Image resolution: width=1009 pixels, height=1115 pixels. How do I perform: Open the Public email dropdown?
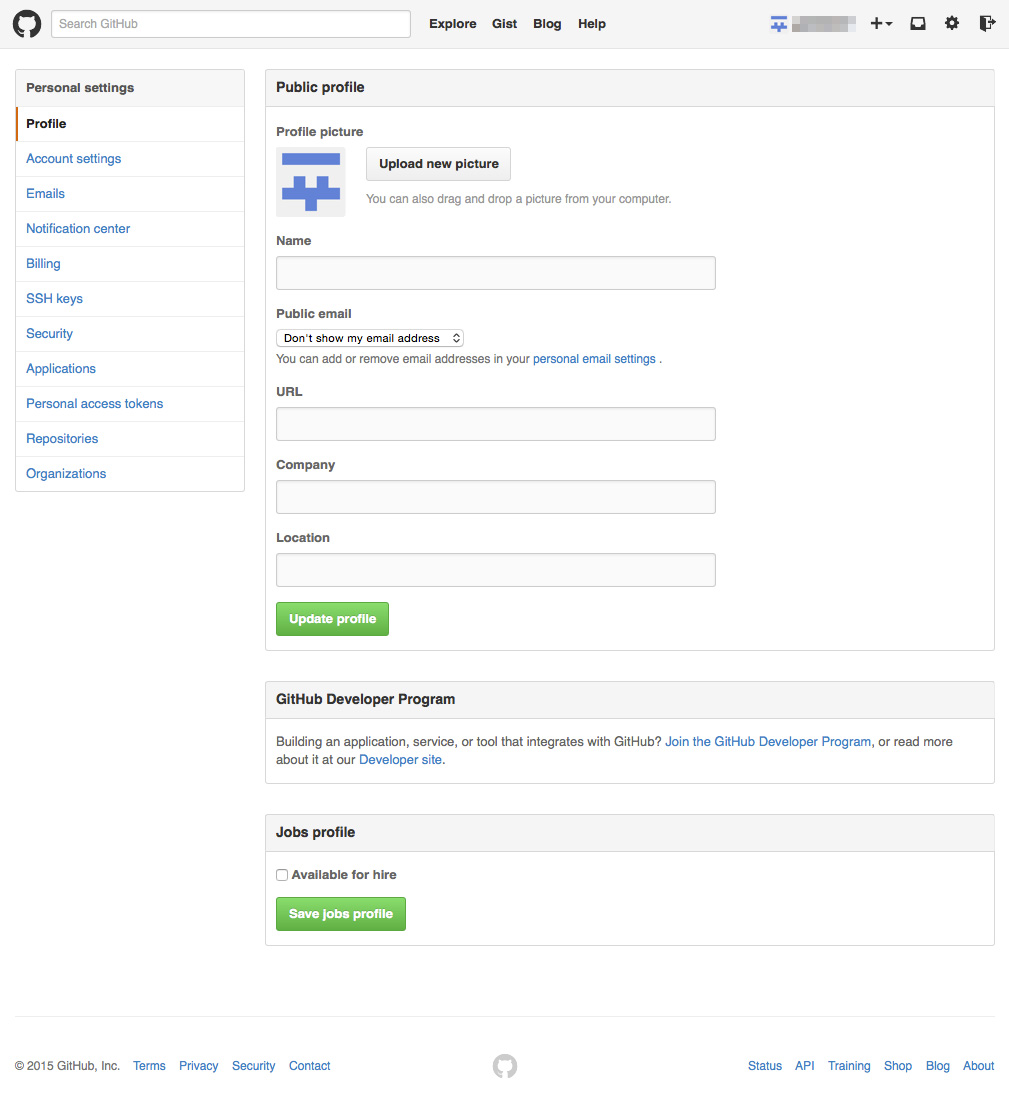point(370,338)
